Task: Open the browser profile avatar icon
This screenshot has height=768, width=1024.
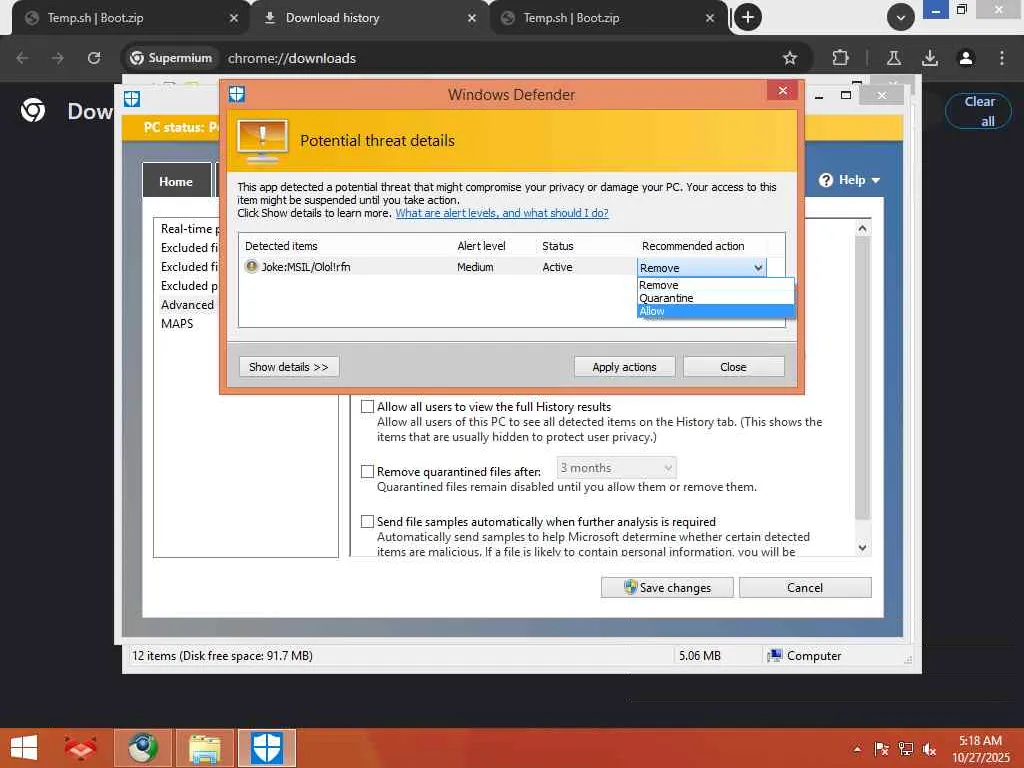Action: 965,58
